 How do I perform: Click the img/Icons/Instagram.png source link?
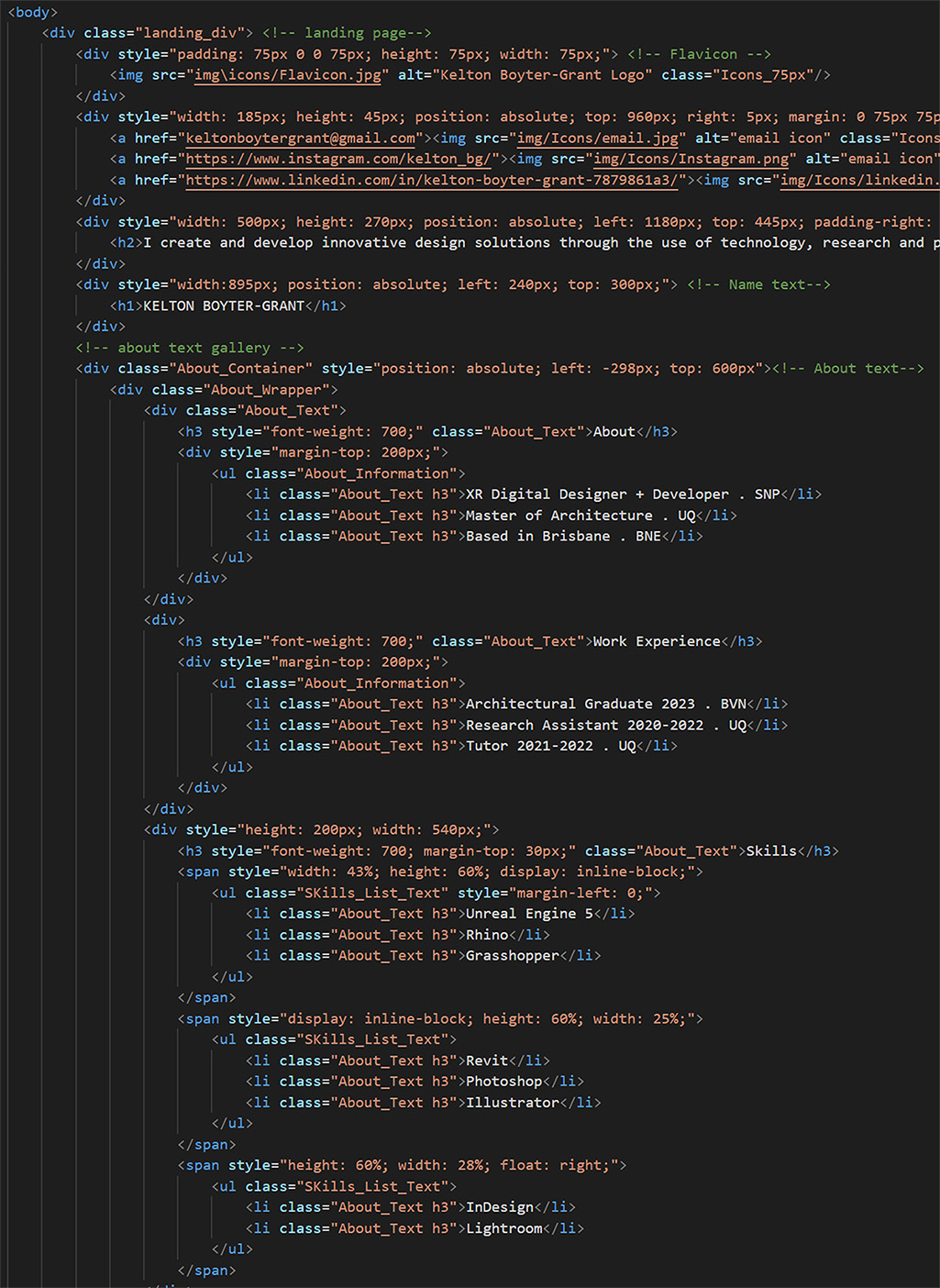(x=691, y=159)
